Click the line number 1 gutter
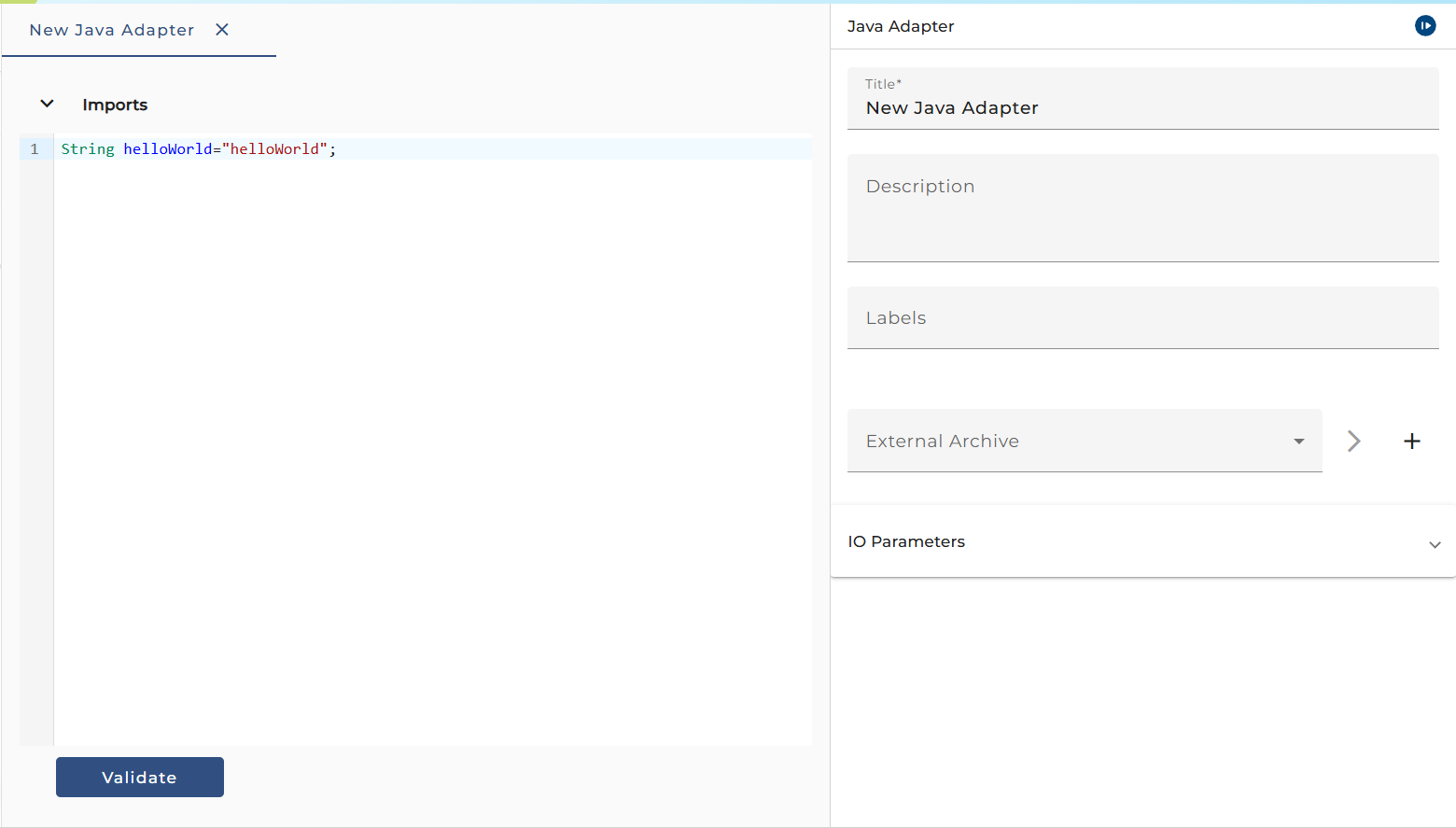 (35, 149)
